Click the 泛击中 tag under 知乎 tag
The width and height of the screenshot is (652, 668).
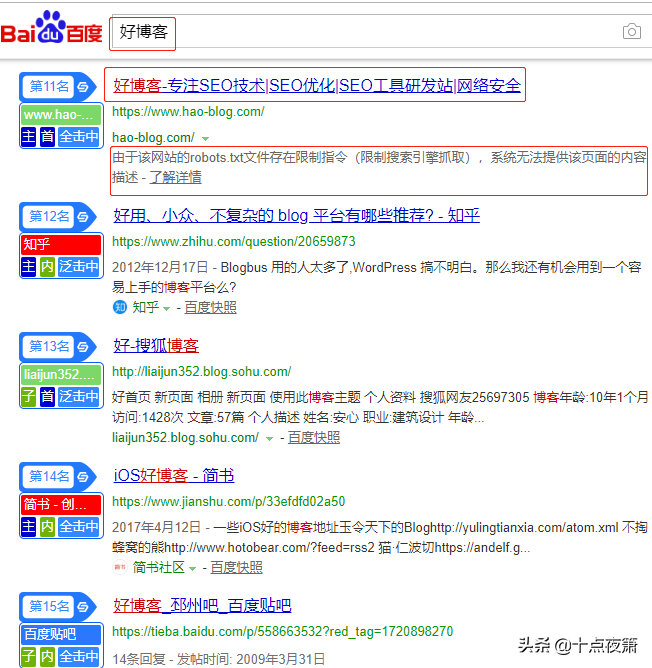pos(78,267)
